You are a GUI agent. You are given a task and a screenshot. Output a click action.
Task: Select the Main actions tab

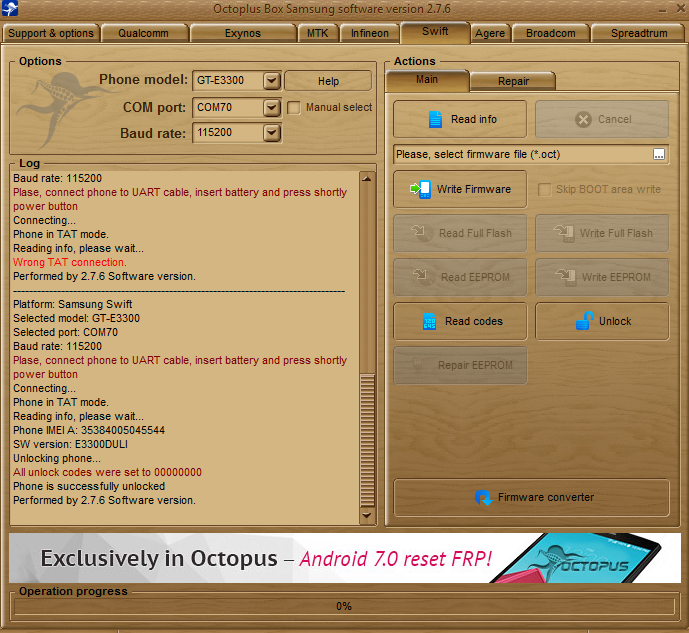pos(427,80)
